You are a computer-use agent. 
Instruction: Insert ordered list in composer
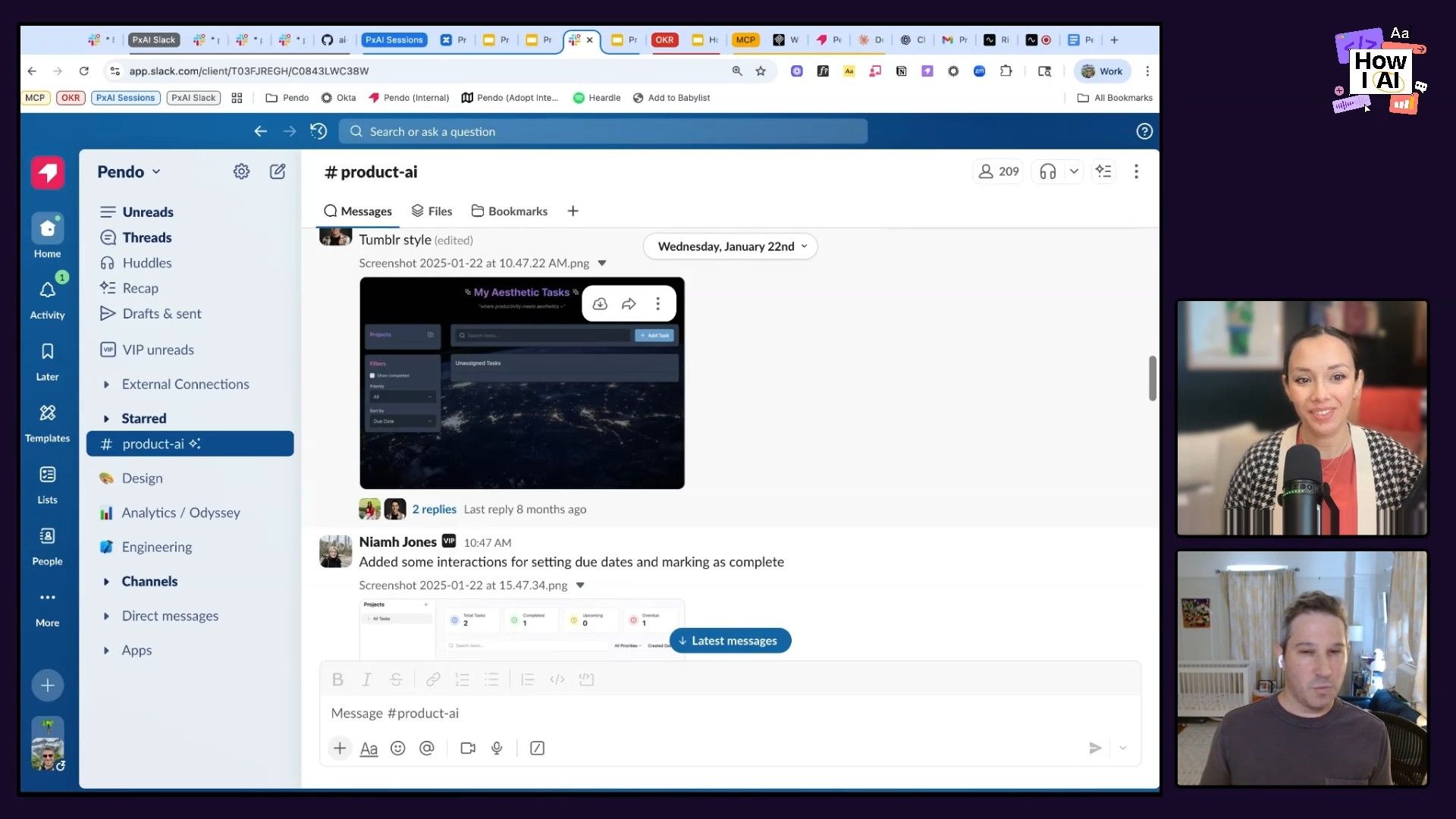[x=462, y=679]
